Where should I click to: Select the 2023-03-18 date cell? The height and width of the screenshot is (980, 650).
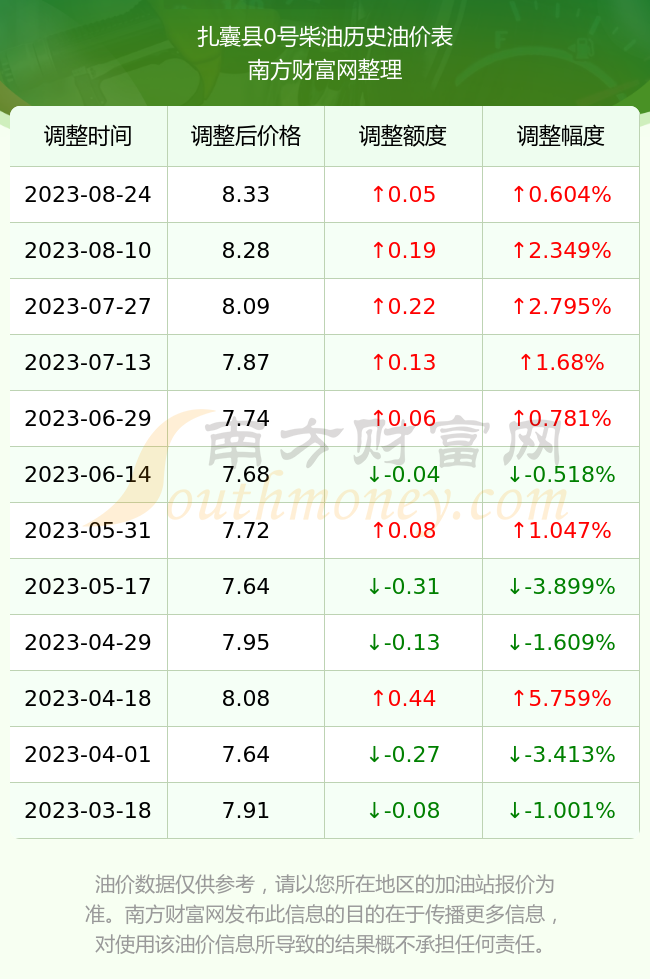(88, 810)
